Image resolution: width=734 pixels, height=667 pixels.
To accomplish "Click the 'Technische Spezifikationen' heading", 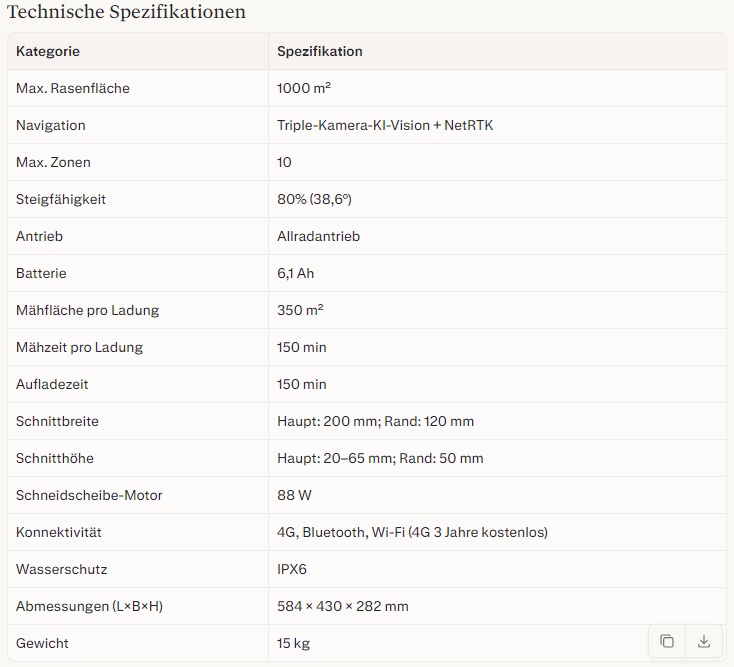I will tap(126, 12).
